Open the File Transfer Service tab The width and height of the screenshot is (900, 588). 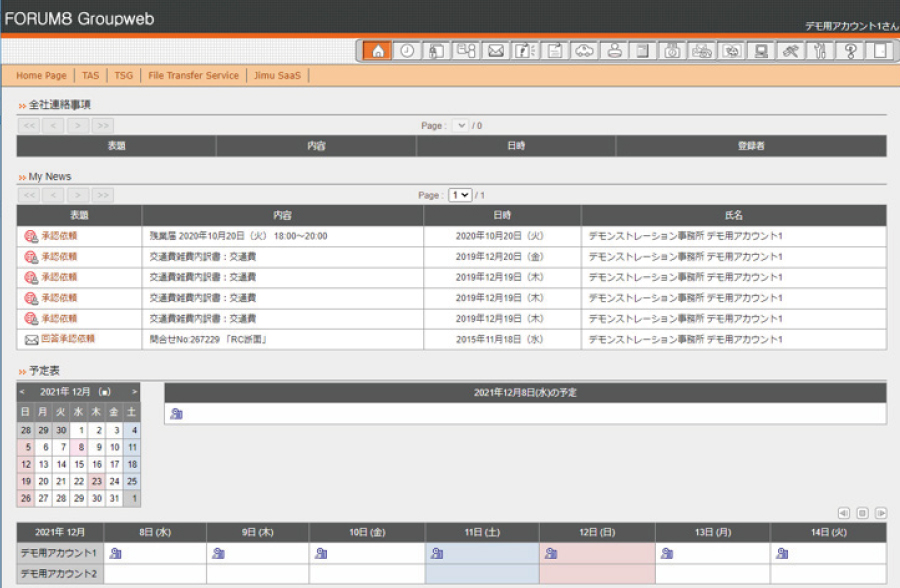click(x=193, y=75)
